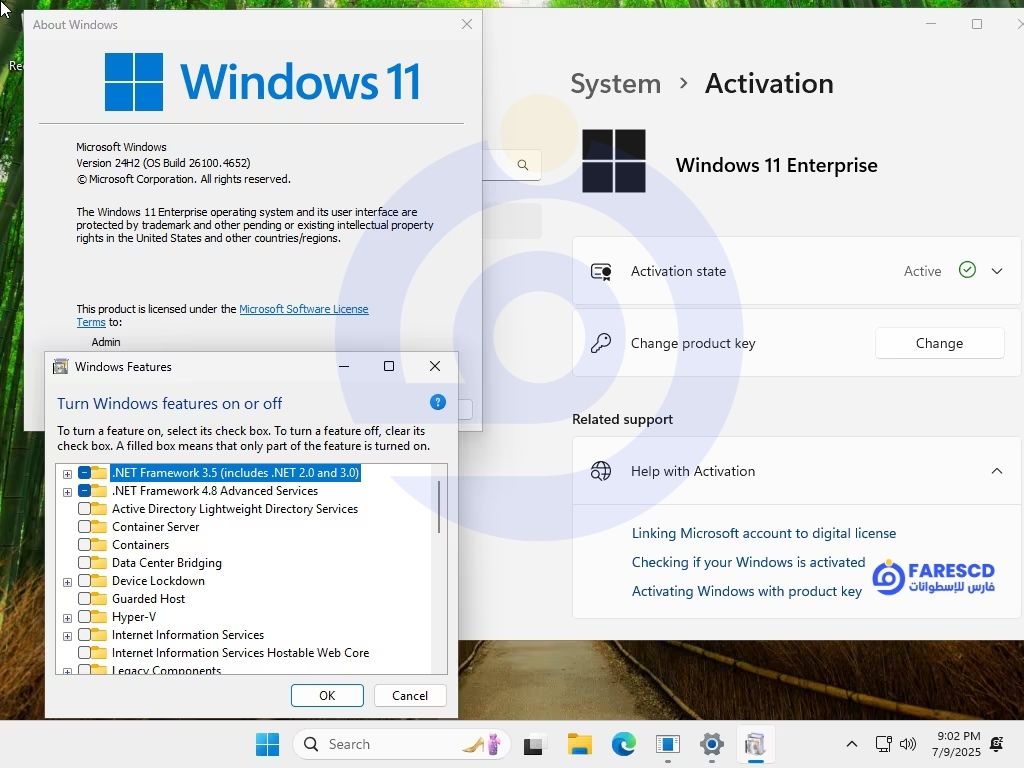This screenshot has height=768, width=1024.
Task: Click the Windows Features title bar icon
Action: click(60, 366)
